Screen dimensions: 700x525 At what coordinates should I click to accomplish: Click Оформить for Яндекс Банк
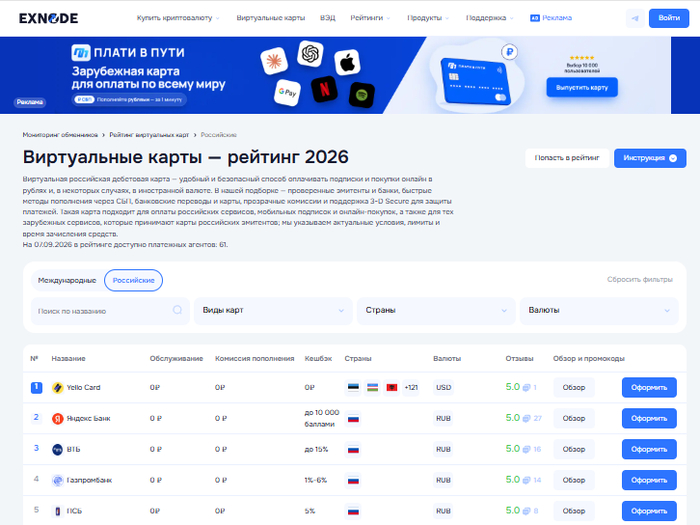click(x=649, y=418)
